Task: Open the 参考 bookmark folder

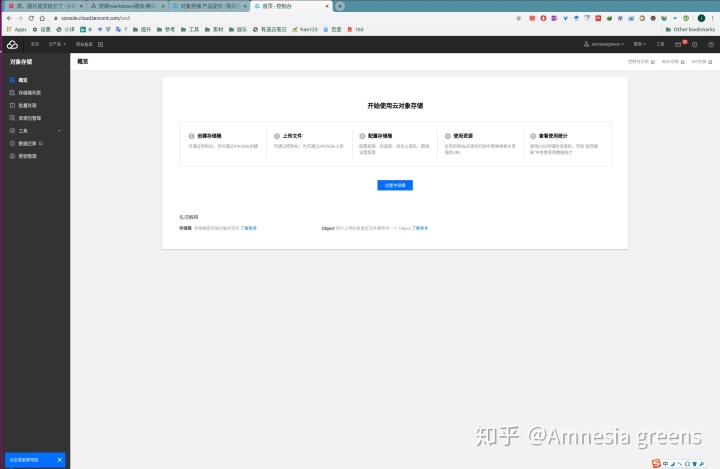Action: pos(166,29)
